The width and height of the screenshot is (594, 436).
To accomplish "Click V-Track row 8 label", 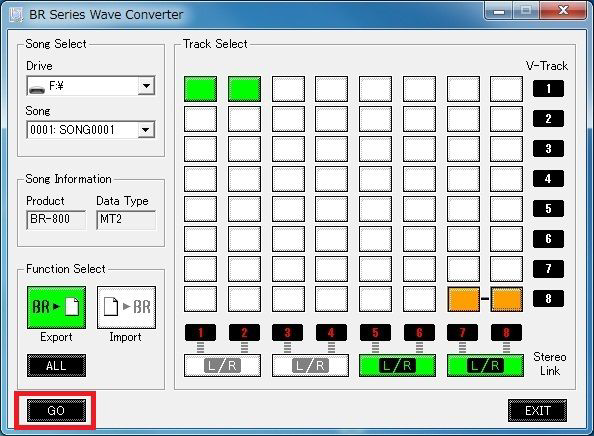I will 548,298.
